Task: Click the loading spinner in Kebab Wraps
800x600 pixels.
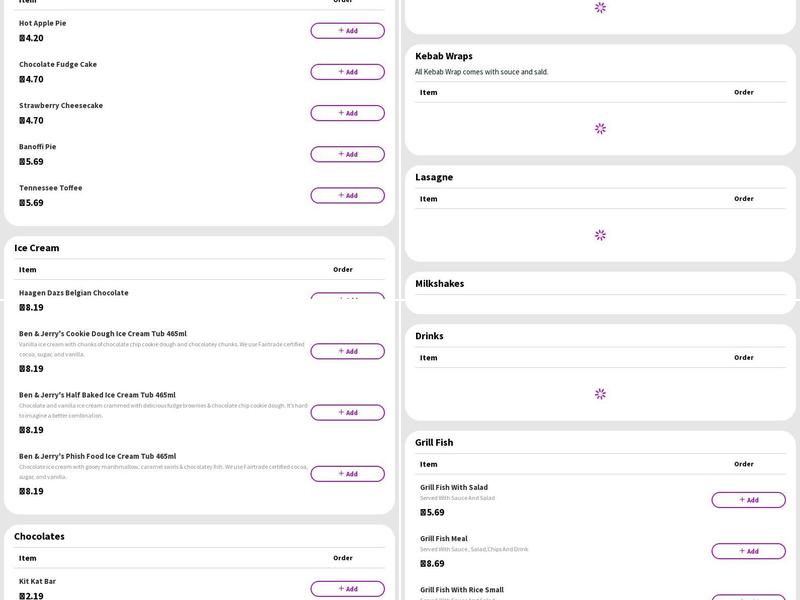Action: [x=600, y=129]
